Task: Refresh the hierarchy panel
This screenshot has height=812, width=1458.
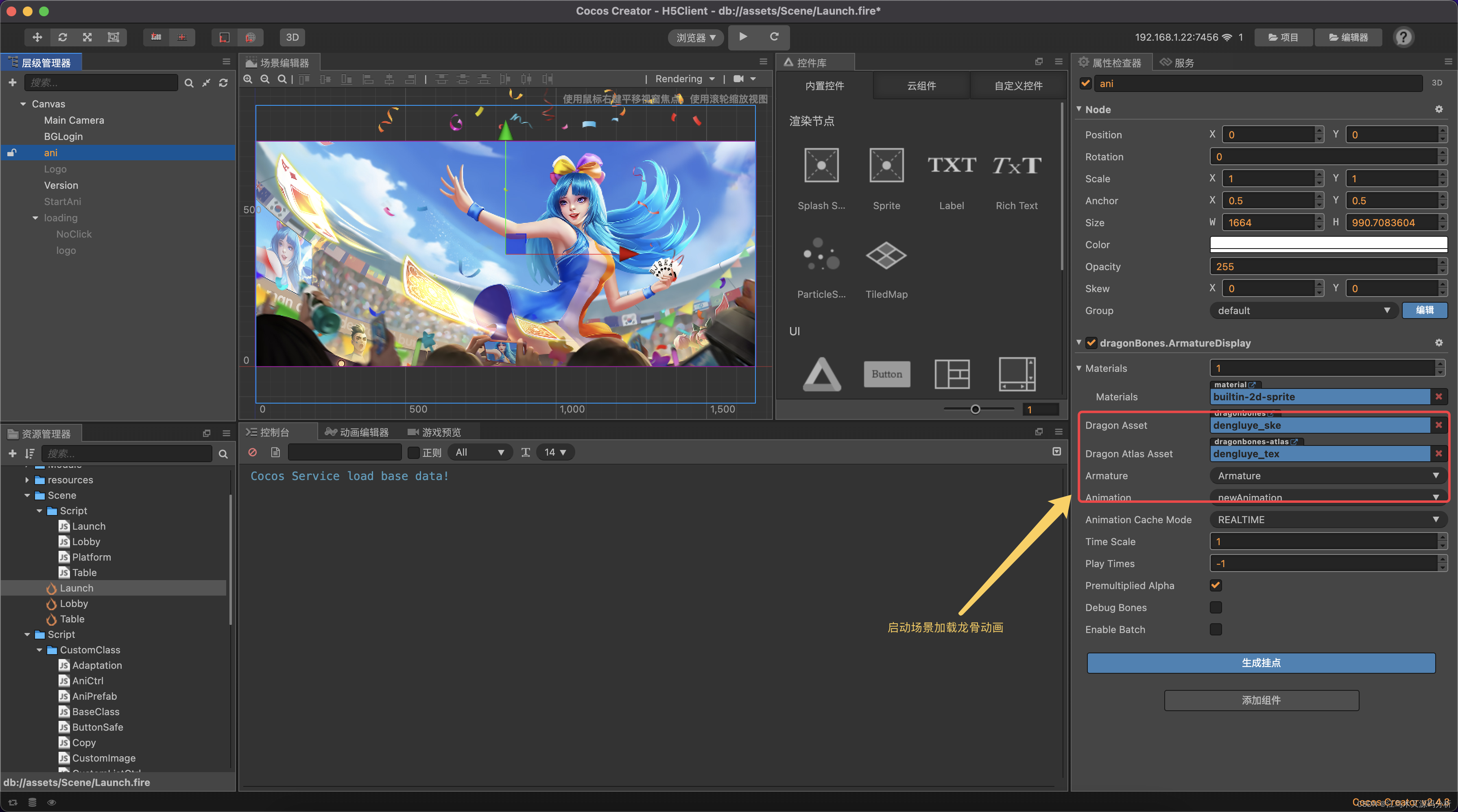Action: tap(224, 83)
